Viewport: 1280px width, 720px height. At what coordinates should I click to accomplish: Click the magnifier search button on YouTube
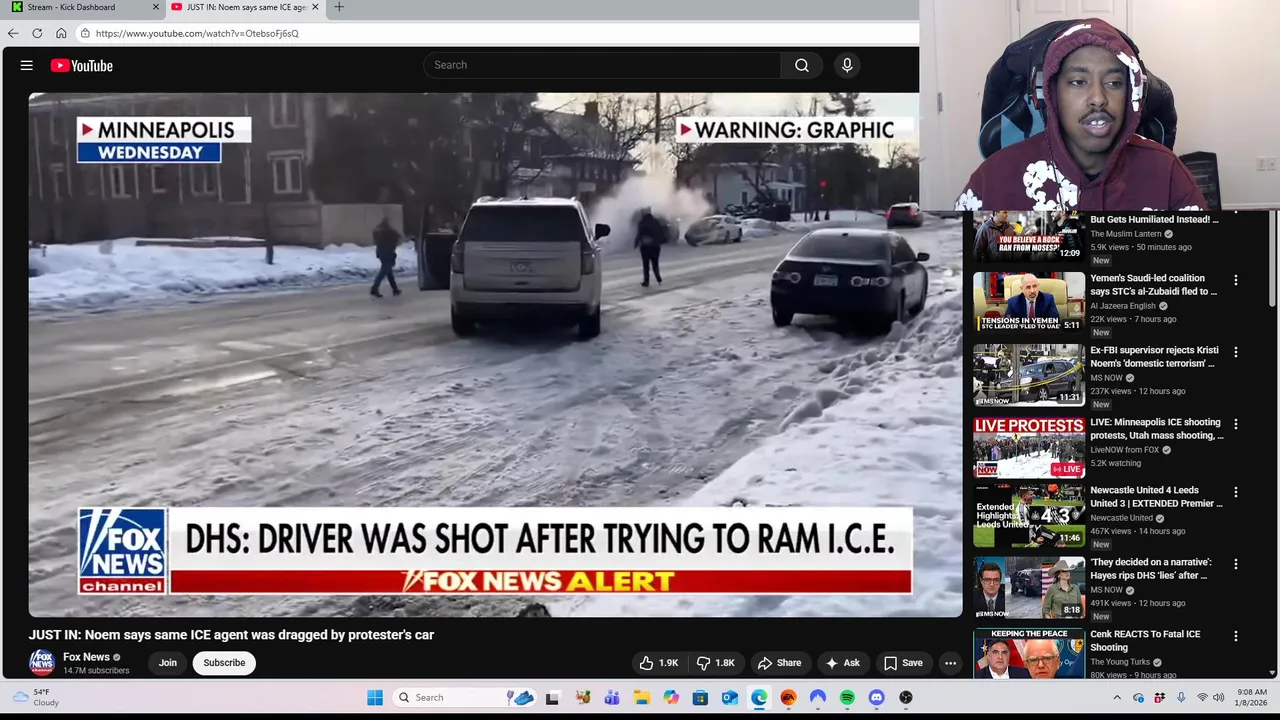tap(801, 65)
